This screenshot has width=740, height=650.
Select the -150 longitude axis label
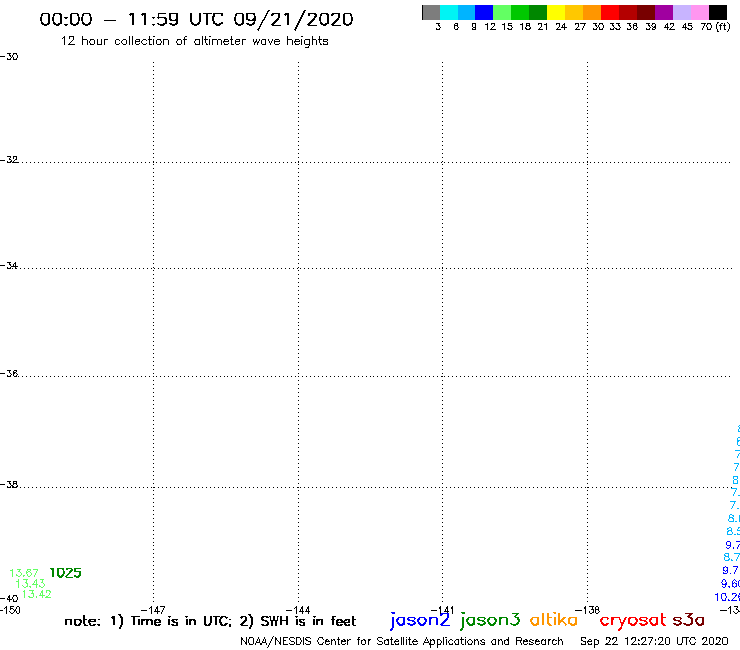(x=10, y=610)
